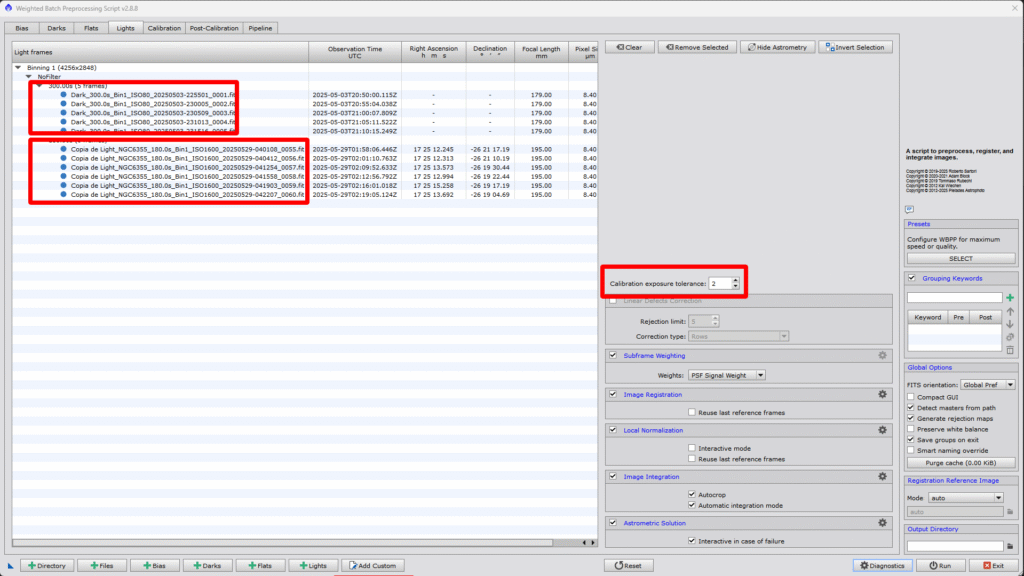
Task: Open Image Registration settings gear
Action: click(x=882, y=395)
